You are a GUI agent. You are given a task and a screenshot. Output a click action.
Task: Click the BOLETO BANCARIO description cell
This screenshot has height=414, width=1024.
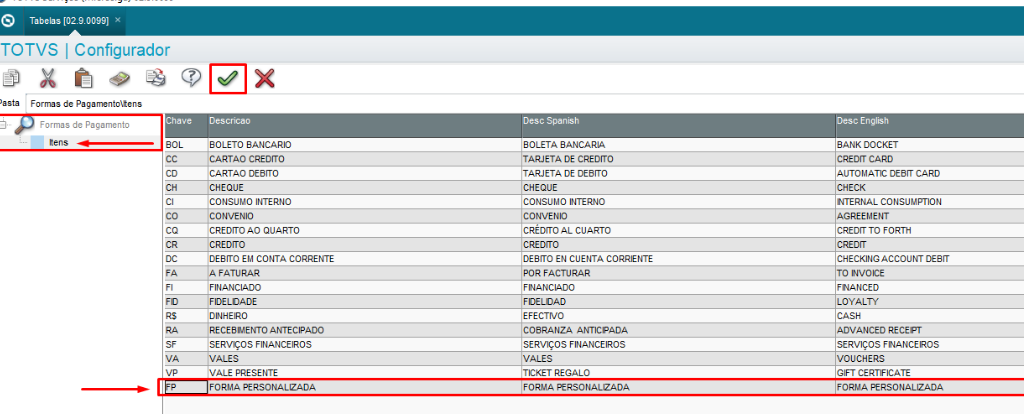(x=364, y=145)
